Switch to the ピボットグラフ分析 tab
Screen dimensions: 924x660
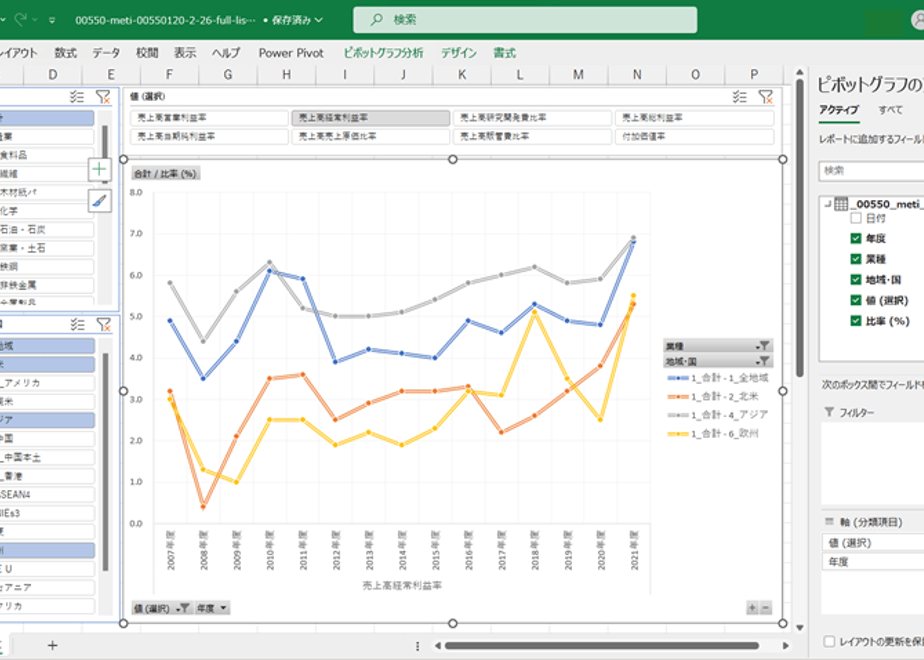[383, 53]
